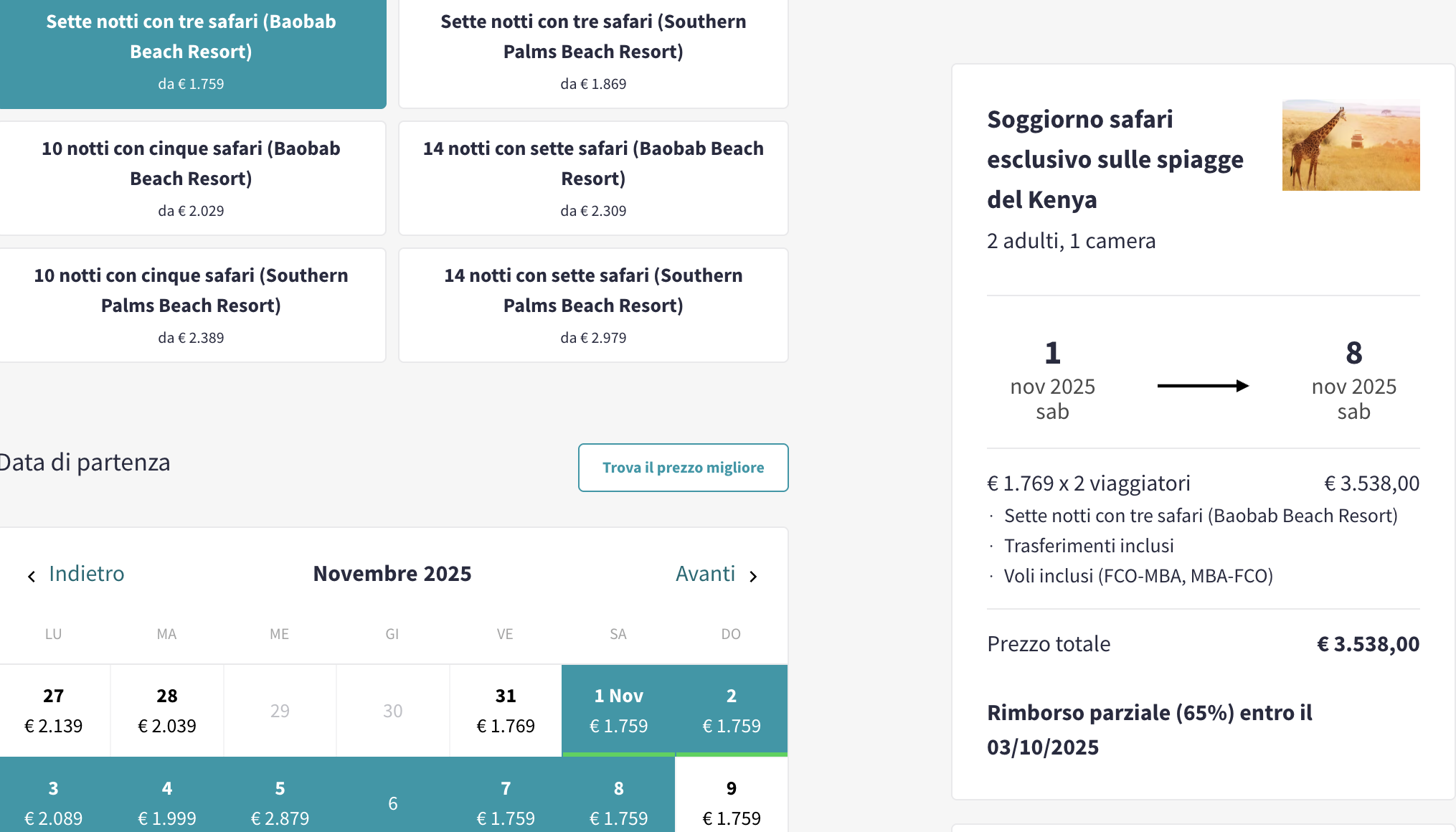The image size is (1456, 832).
Task: Pick 14 notti con sette safari Baobab package
Action: [593, 178]
